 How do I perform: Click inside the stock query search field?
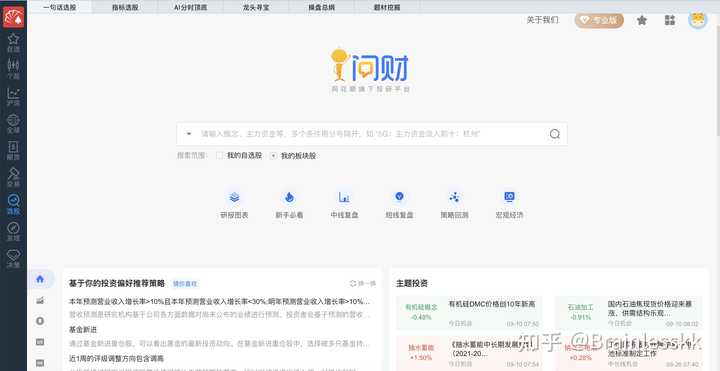click(372, 134)
